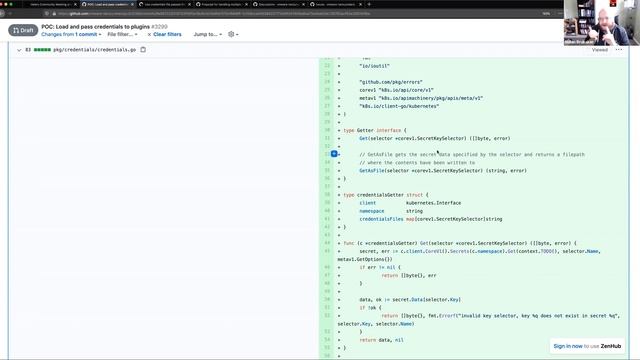Switch to the Velero Community Meeting browser tab
The image size is (640, 360).
coord(50,4)
